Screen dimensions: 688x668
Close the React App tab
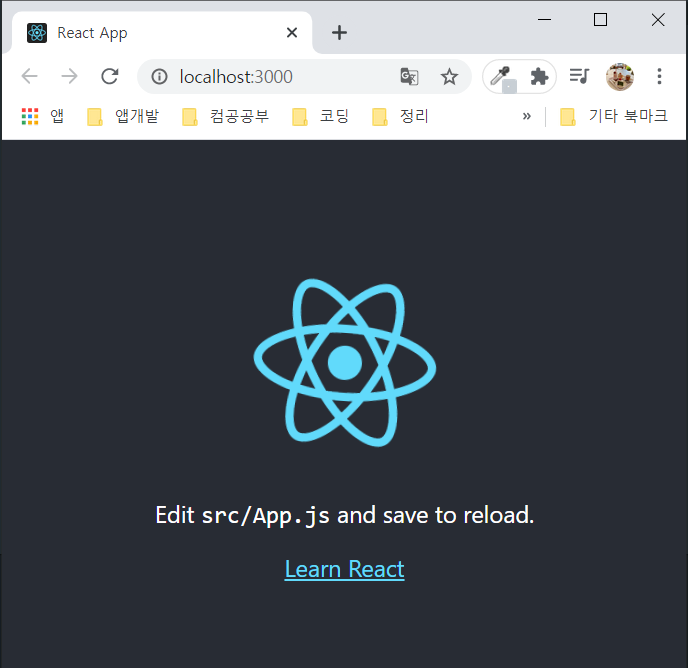pyautogui.click(x=292, y=32)
